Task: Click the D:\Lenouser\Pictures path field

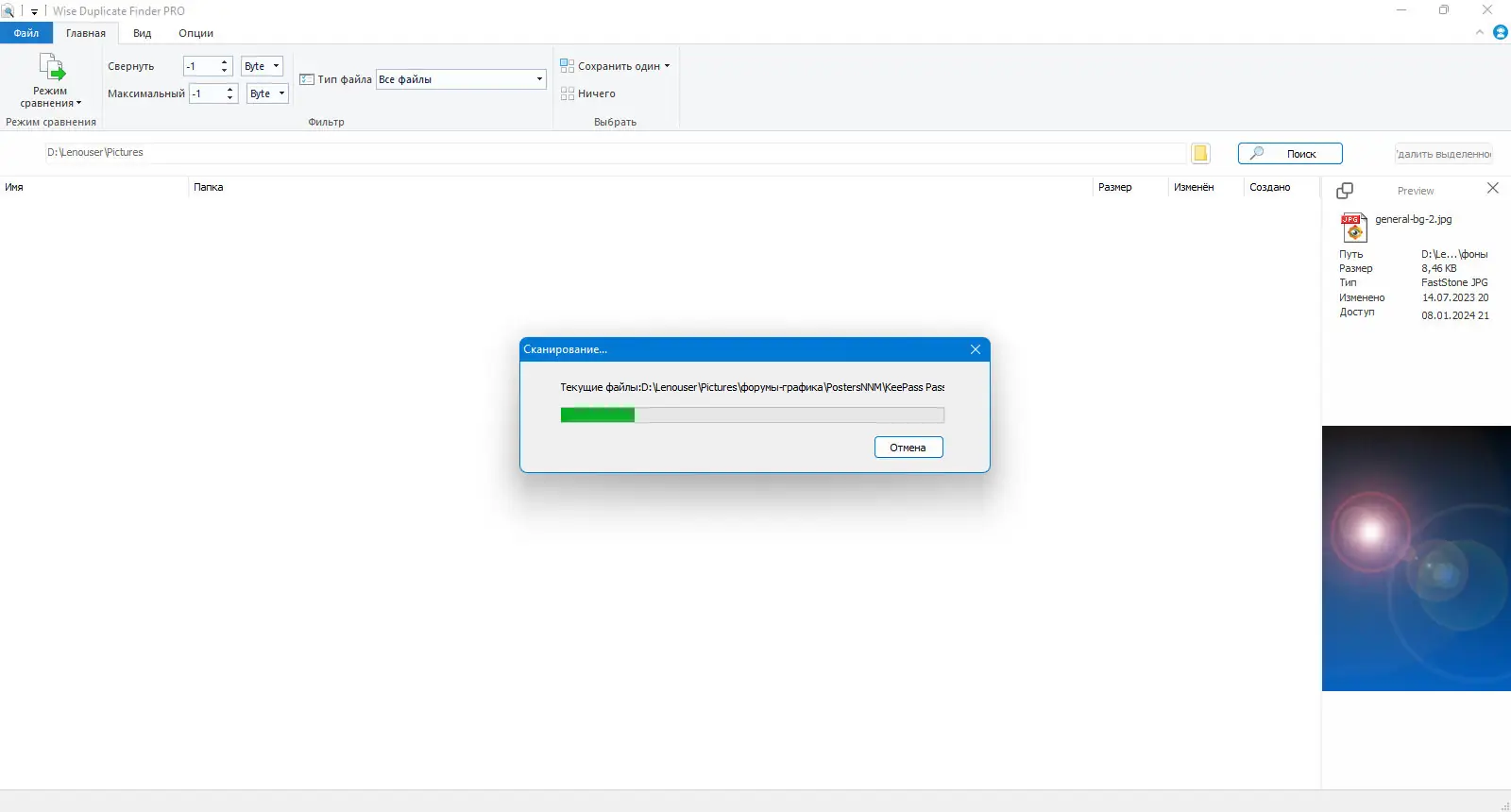Action: pos(616,153)
